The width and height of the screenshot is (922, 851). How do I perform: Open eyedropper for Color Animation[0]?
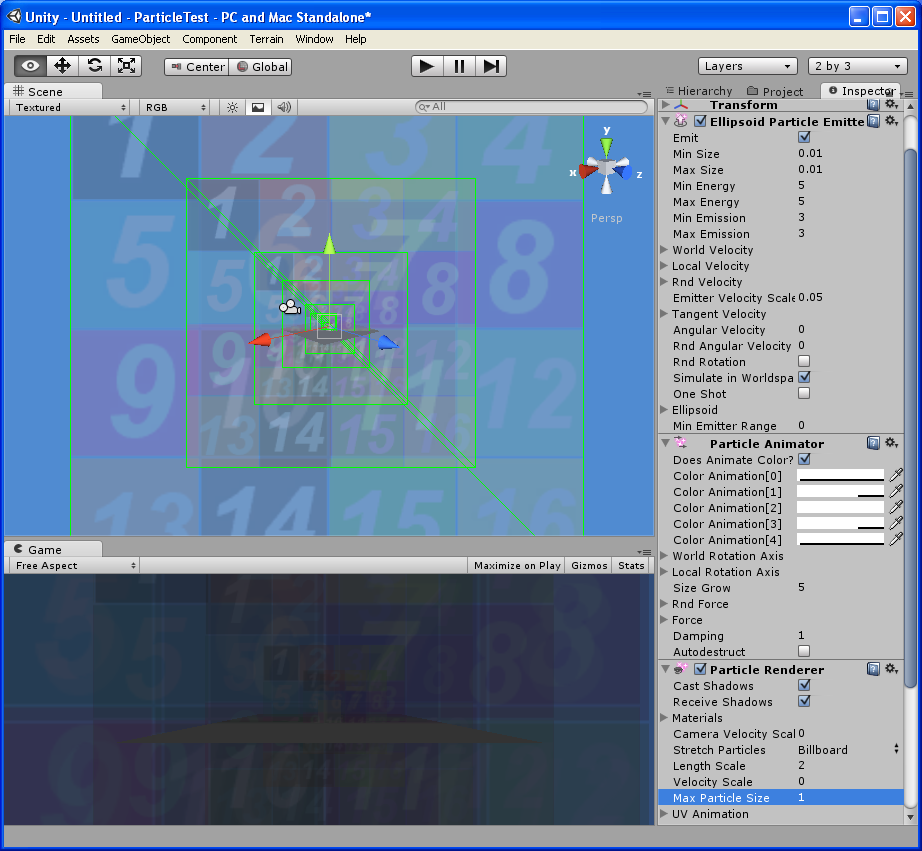(896, 476)
